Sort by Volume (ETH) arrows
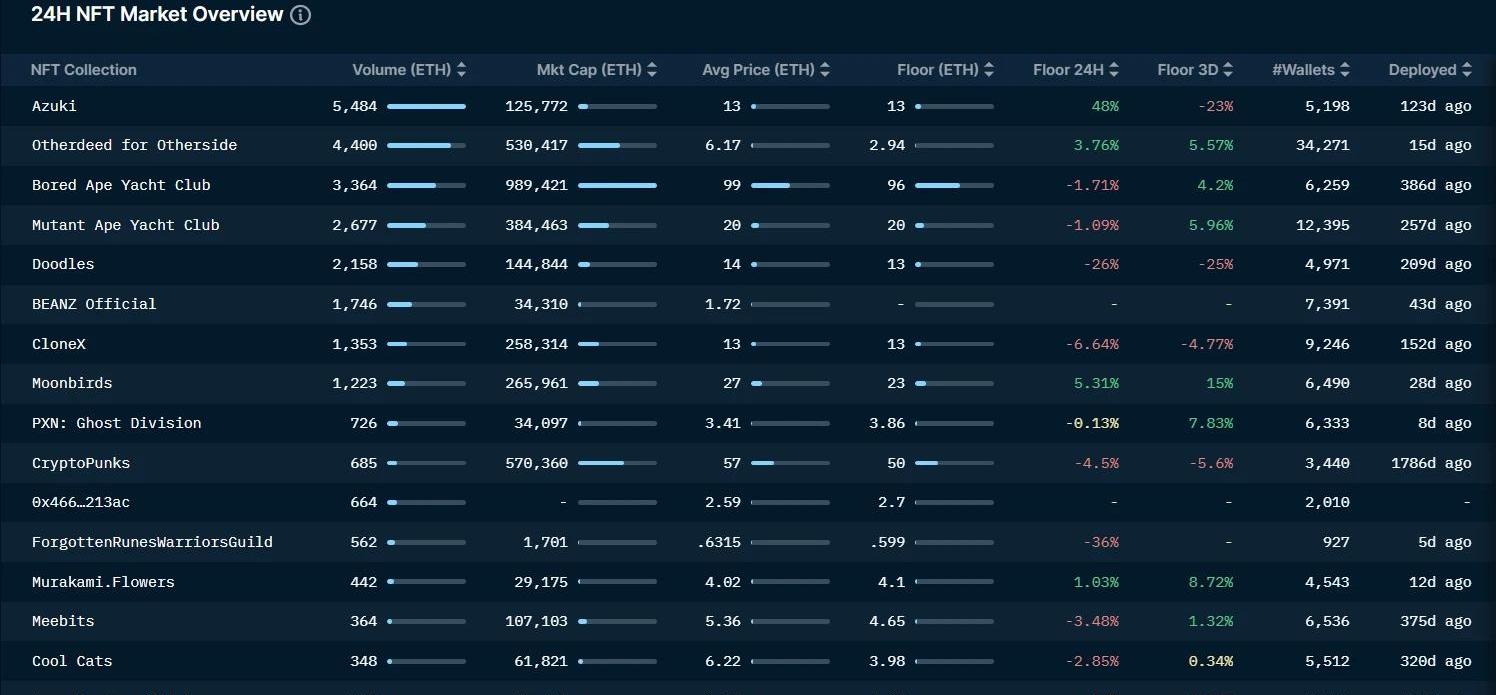The width and height of the screenshot is (1496, 695). 461,70
